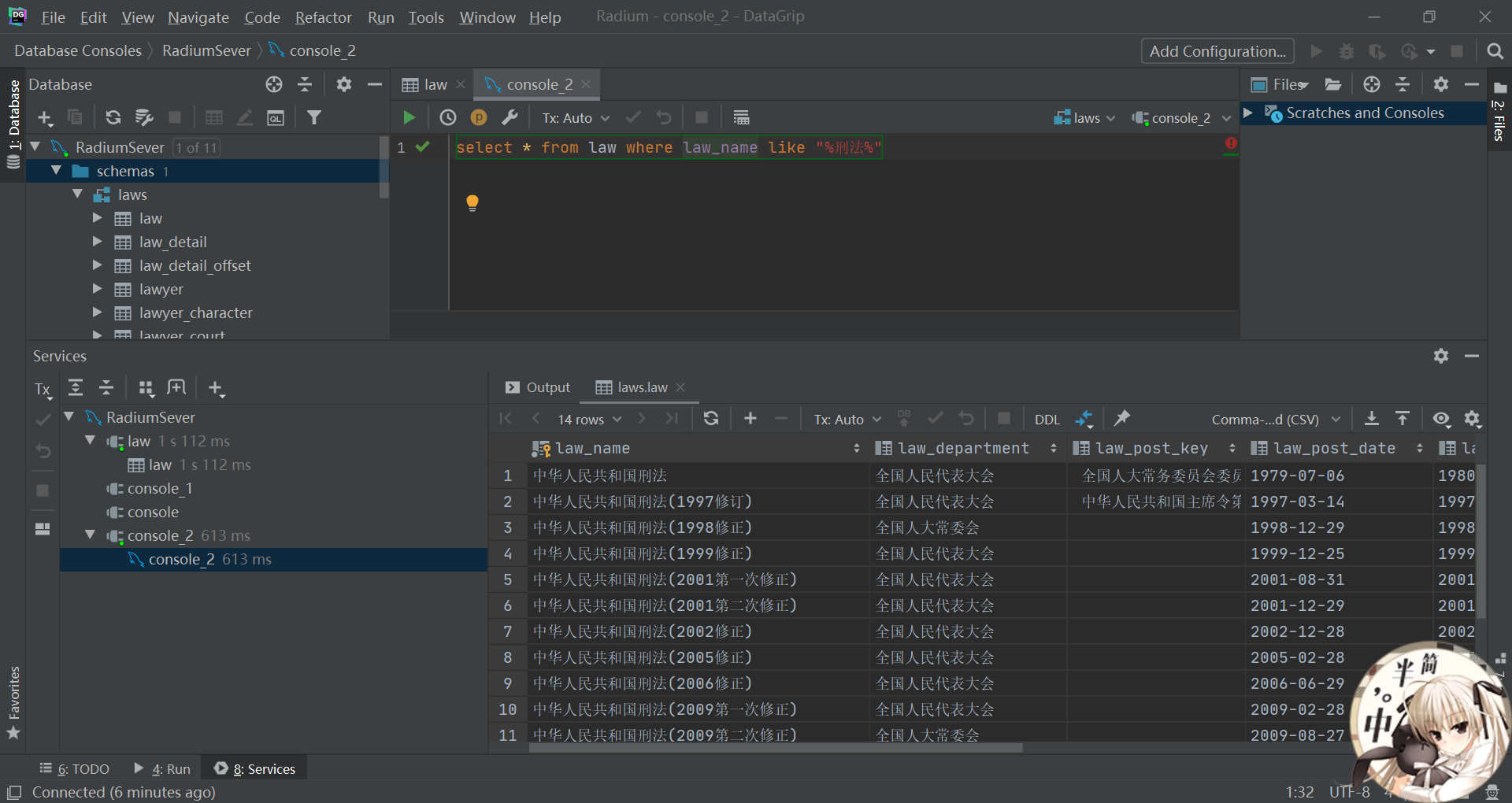Refresh the database tree
Viewport: 1512px width, 803px height.
coord(113,117)
